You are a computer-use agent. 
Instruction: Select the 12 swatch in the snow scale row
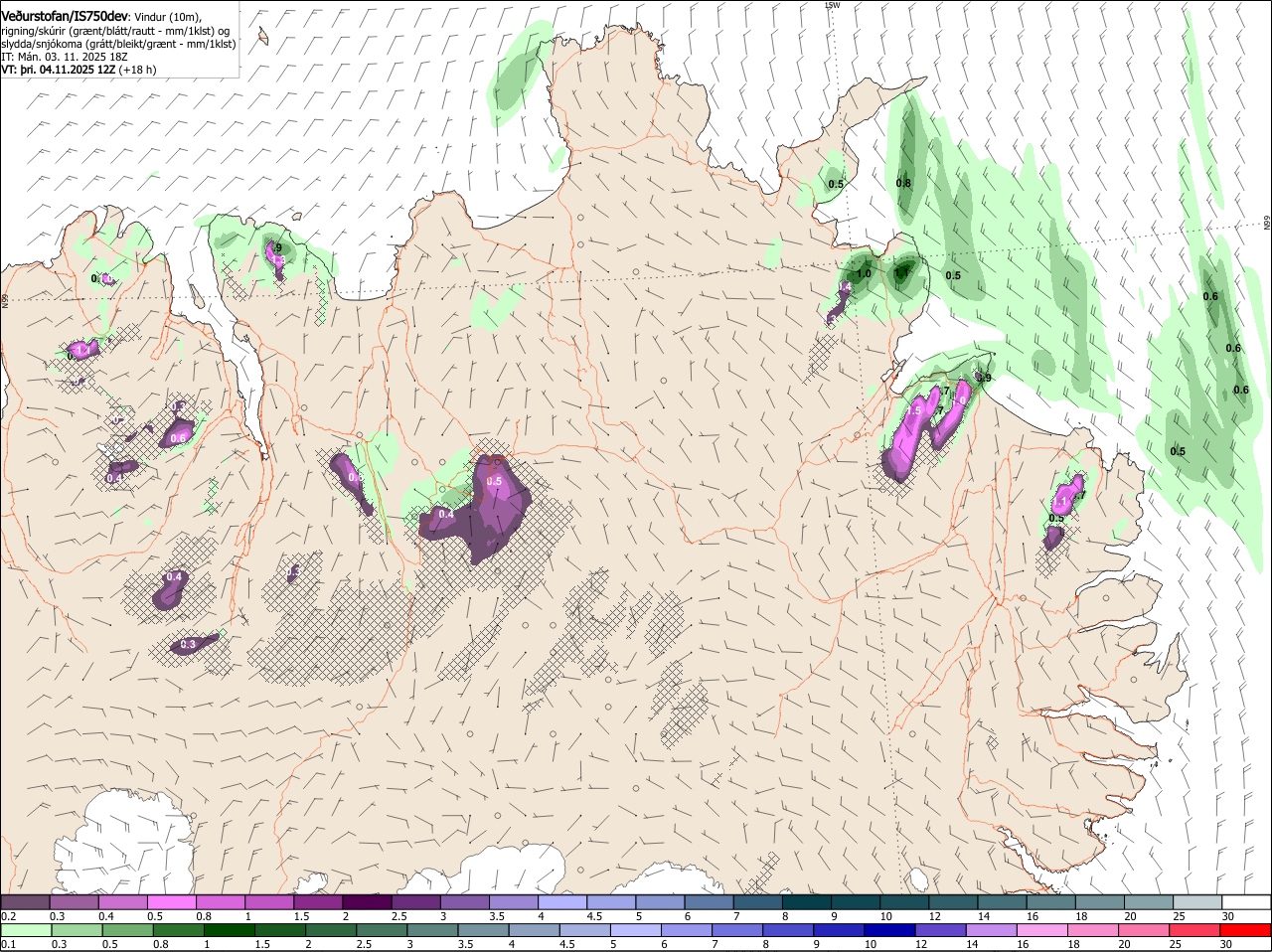pos(952,901)
